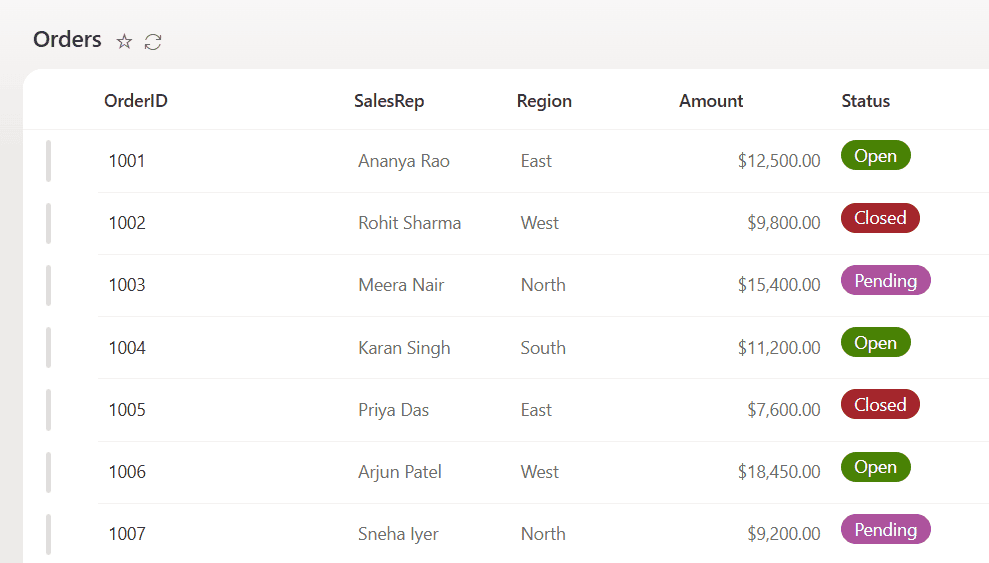The width and height of the screenshot is (989, 563).
Task: Click sales rep Karan Singh
Action: pyautogui.click(x=404, y=348)
